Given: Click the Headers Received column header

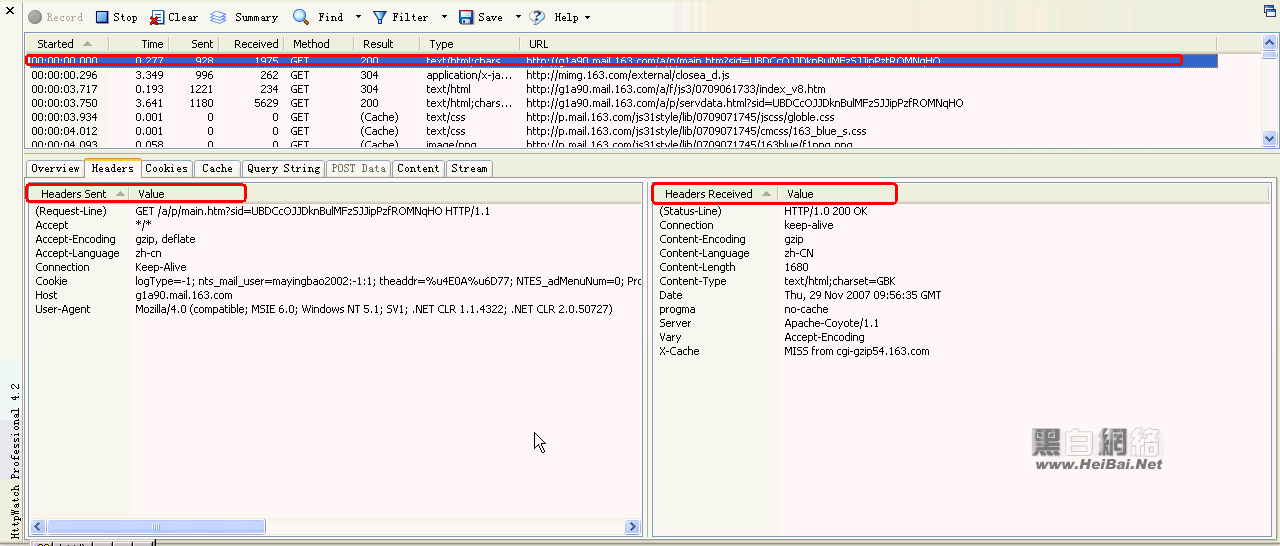Looking at the screenshot, I should [716, 194].
